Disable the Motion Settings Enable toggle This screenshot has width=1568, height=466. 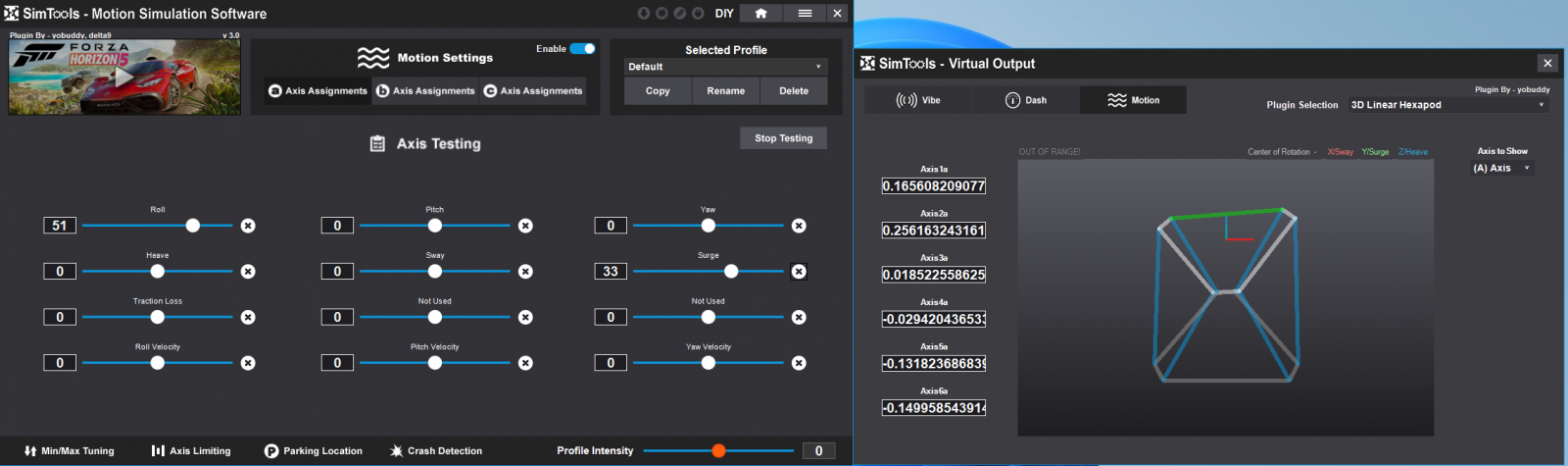pyautogui.click(x=583, y=49)
